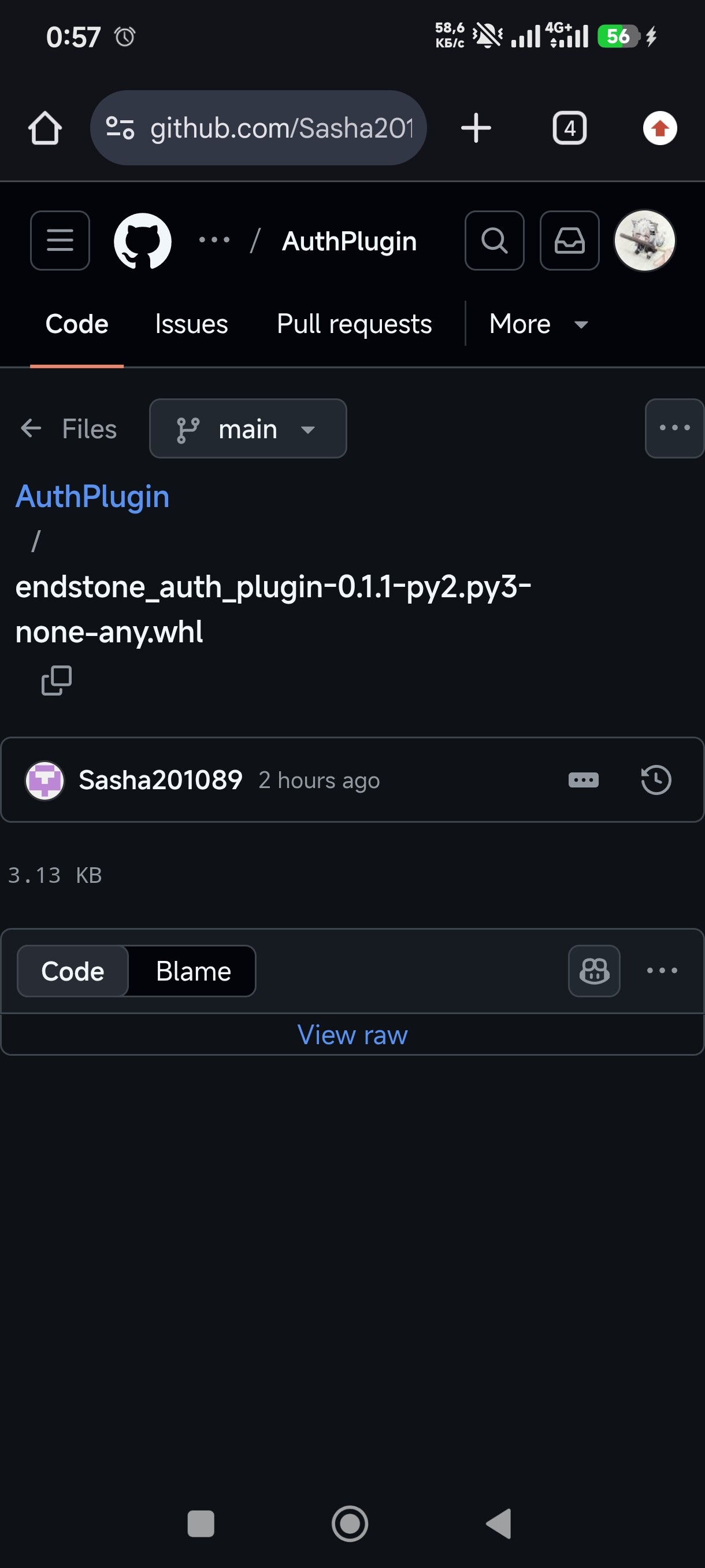Go to GitHub homepage via Octocat logo
Screen dimensions: 705x1568
pyautogui.click(x=142, y=241)
